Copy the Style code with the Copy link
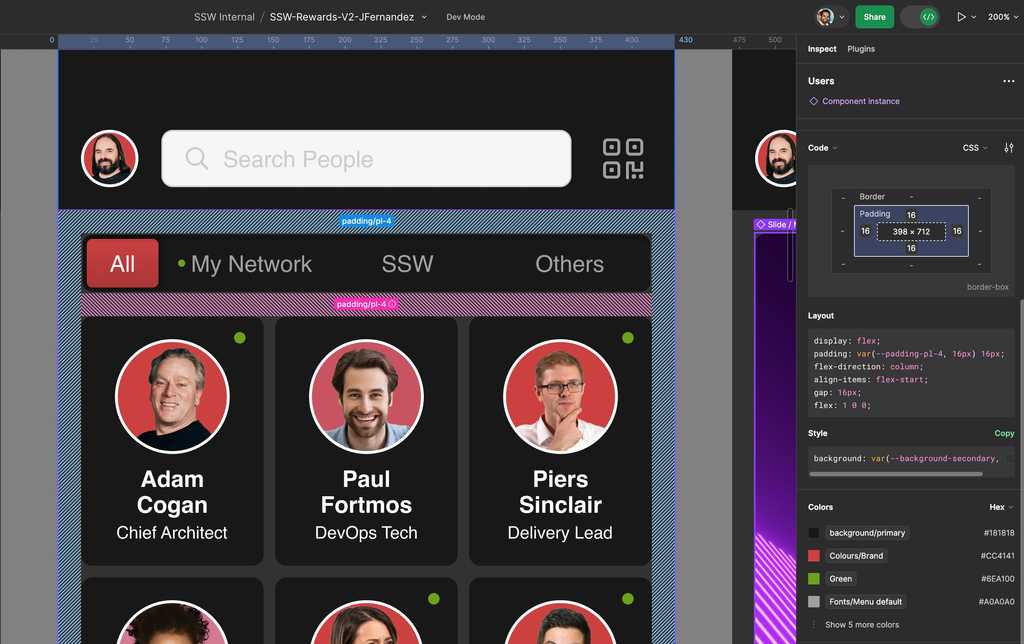The image size is (1024, 644). point(1004,433)
